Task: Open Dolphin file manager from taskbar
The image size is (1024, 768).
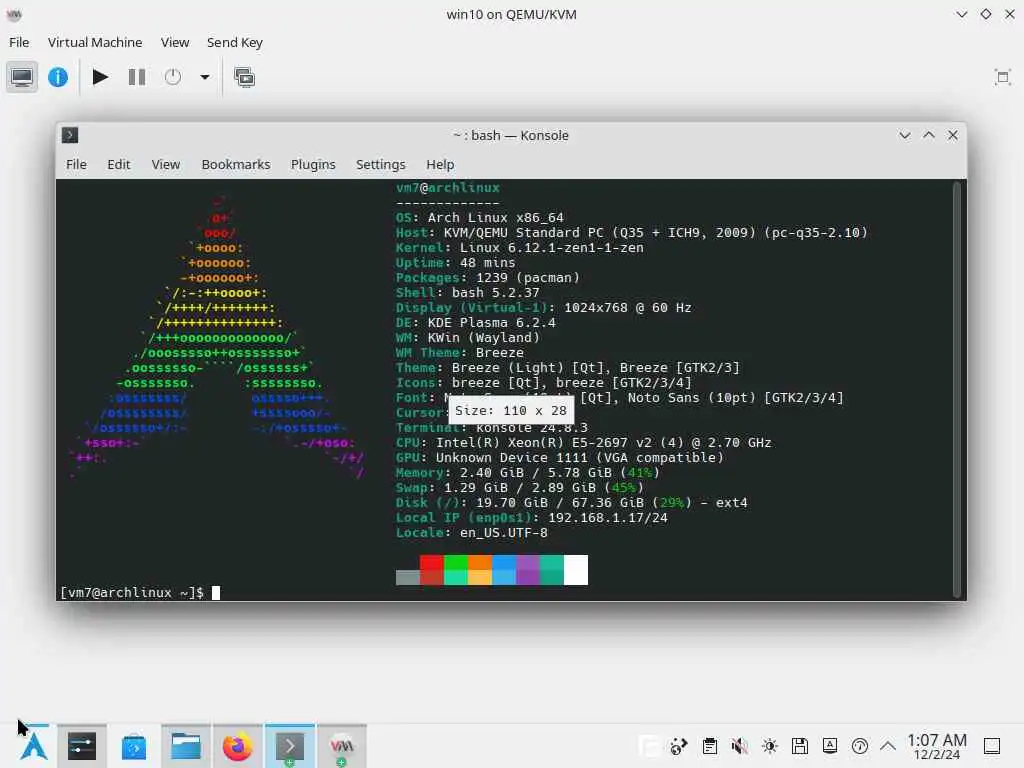Action: (x=186, y=746)
